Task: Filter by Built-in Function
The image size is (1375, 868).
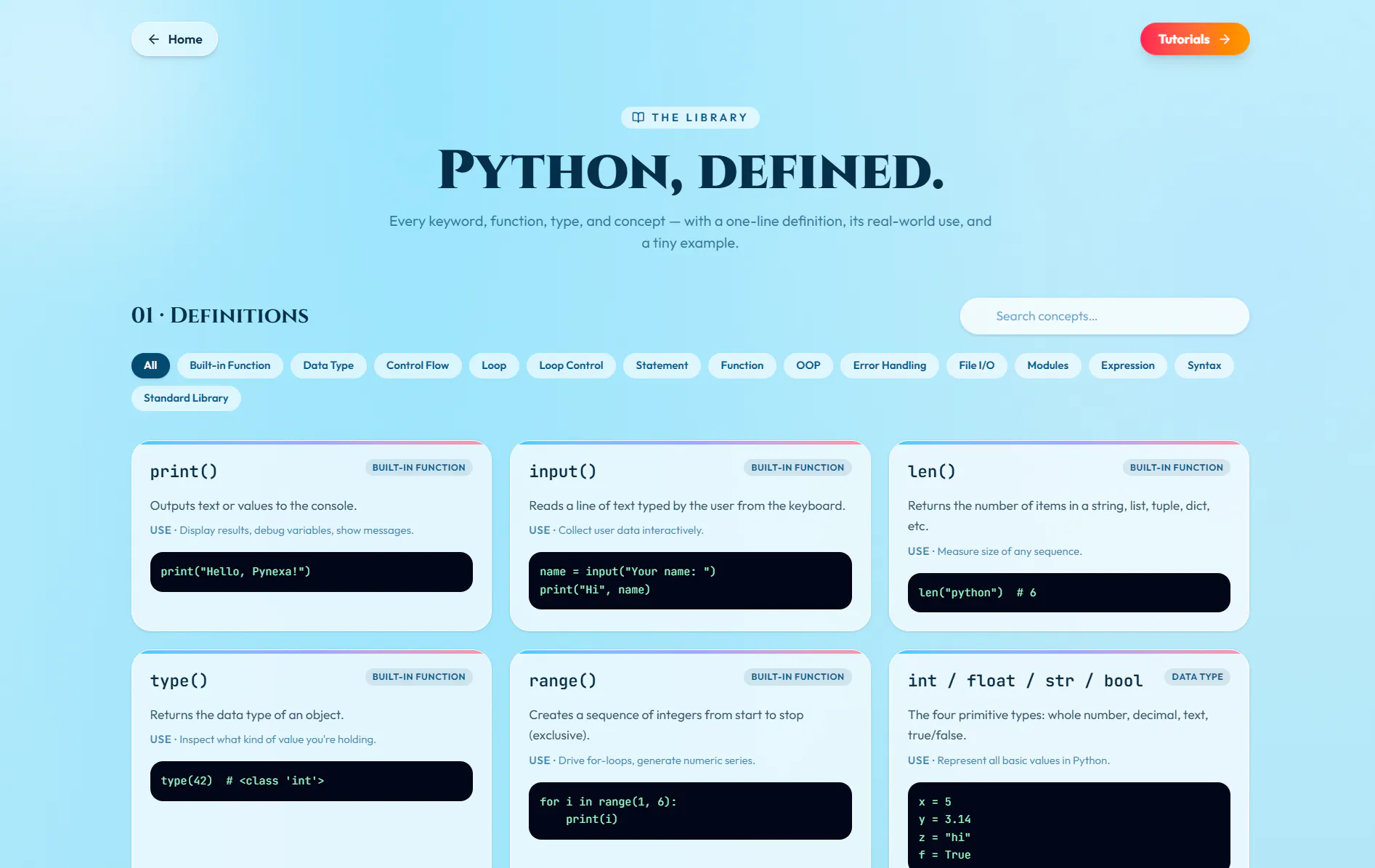Action: coord(230,365)
